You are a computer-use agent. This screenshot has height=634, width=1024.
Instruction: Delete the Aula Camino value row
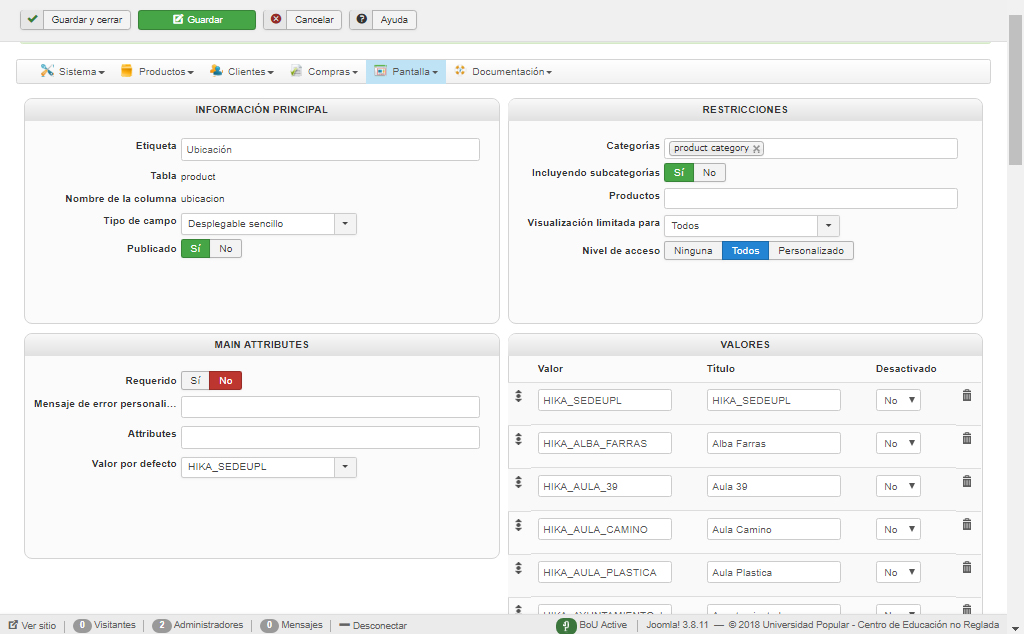coord(967,525)
